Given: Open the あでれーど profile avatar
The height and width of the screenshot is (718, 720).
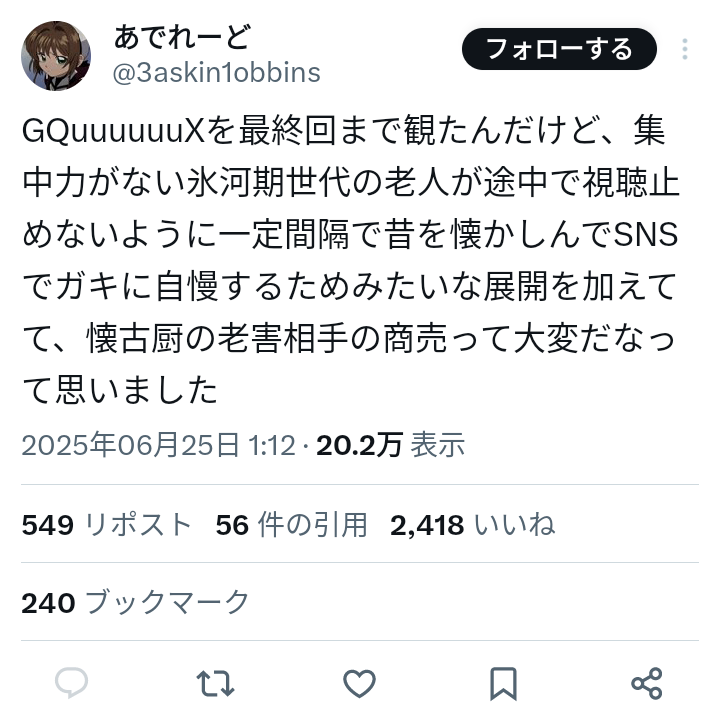Looking at the screenshot, I should coord(56,56).
